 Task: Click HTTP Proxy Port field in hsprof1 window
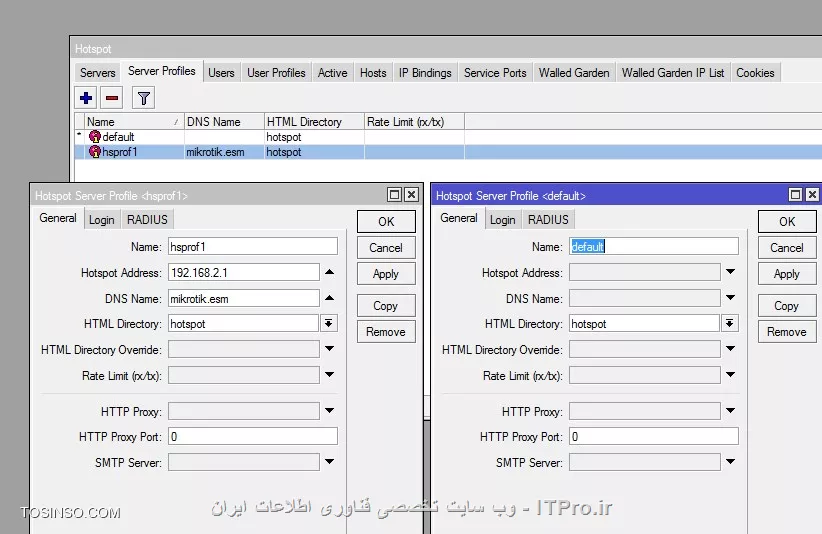tap(253, 437)
